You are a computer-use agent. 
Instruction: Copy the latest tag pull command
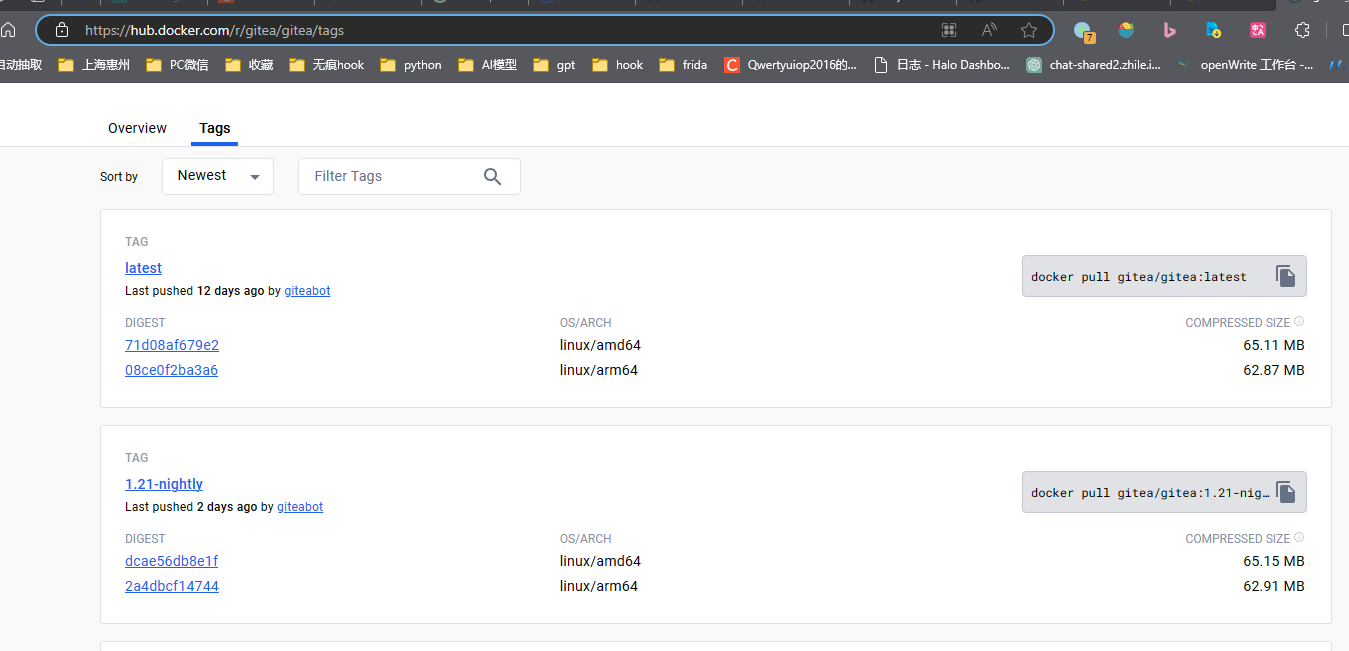(x=1286, y=276)
